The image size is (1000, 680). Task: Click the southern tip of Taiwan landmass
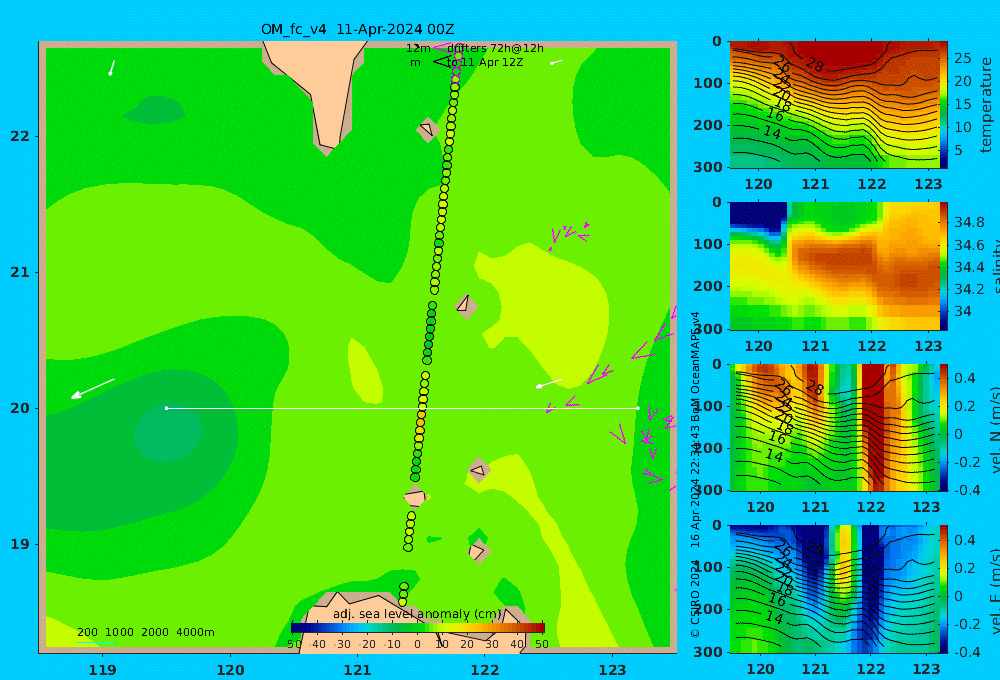tap(326, 148)
